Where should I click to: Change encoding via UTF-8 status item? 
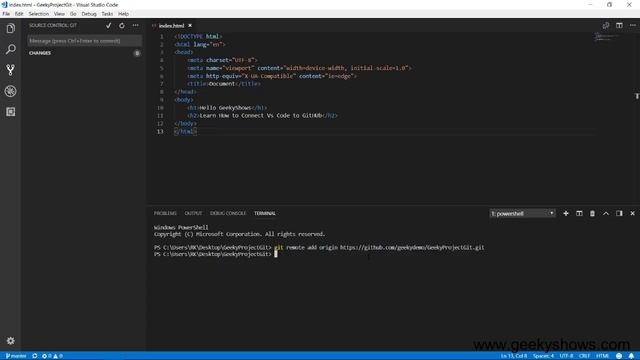[x=567, y=356]
